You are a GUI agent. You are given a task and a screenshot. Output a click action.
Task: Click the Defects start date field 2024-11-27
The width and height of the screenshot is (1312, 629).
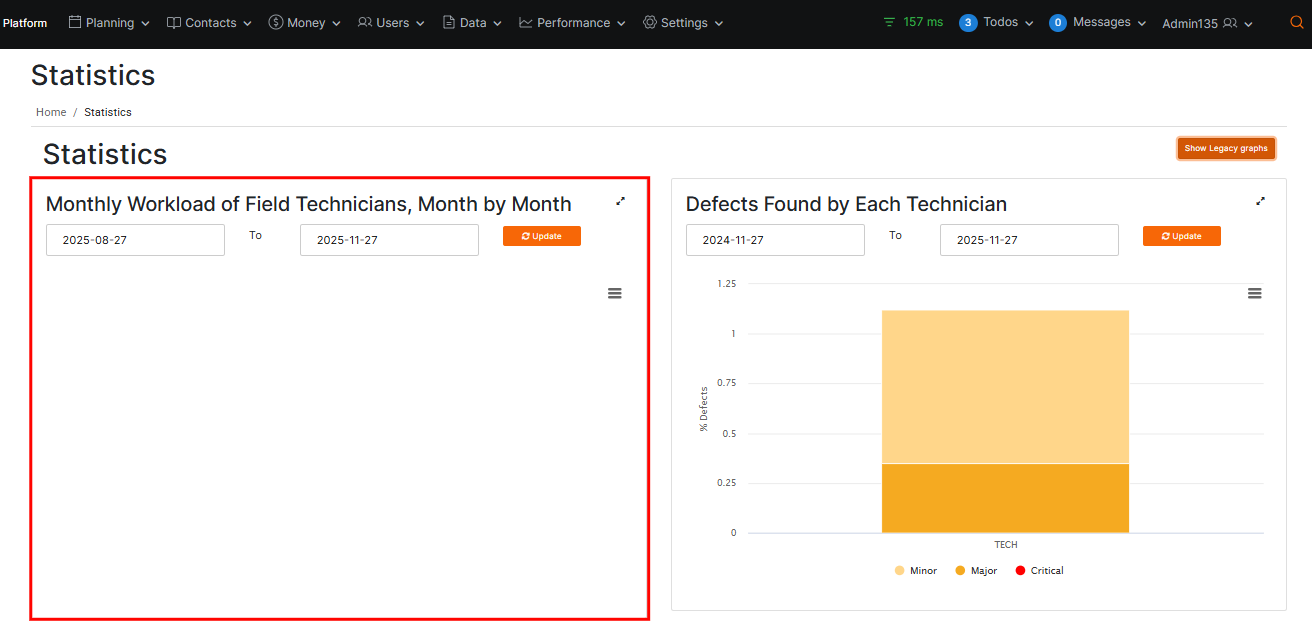pos(775,240)
